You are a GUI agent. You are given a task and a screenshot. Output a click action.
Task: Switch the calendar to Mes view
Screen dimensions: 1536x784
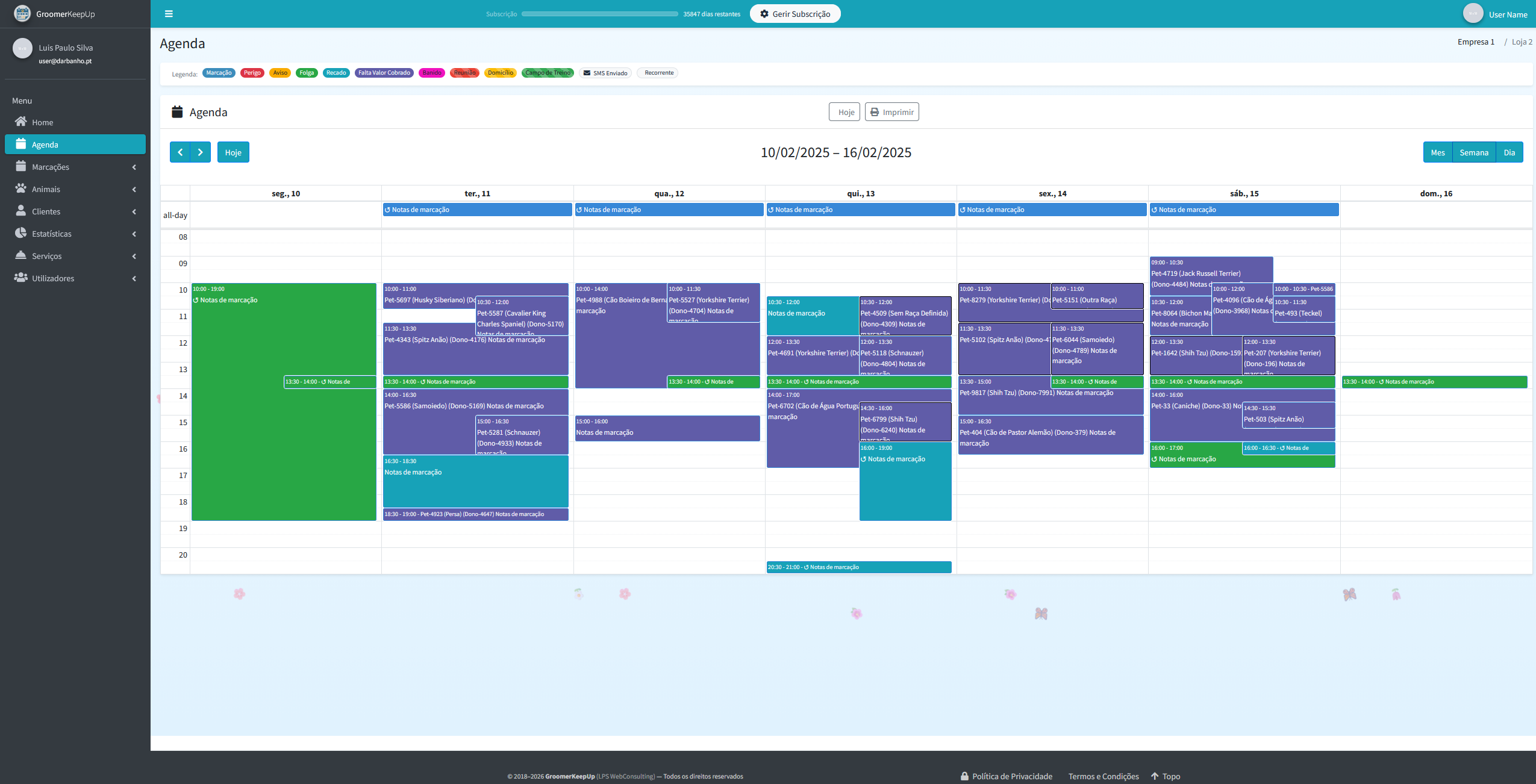point(1438,152)
